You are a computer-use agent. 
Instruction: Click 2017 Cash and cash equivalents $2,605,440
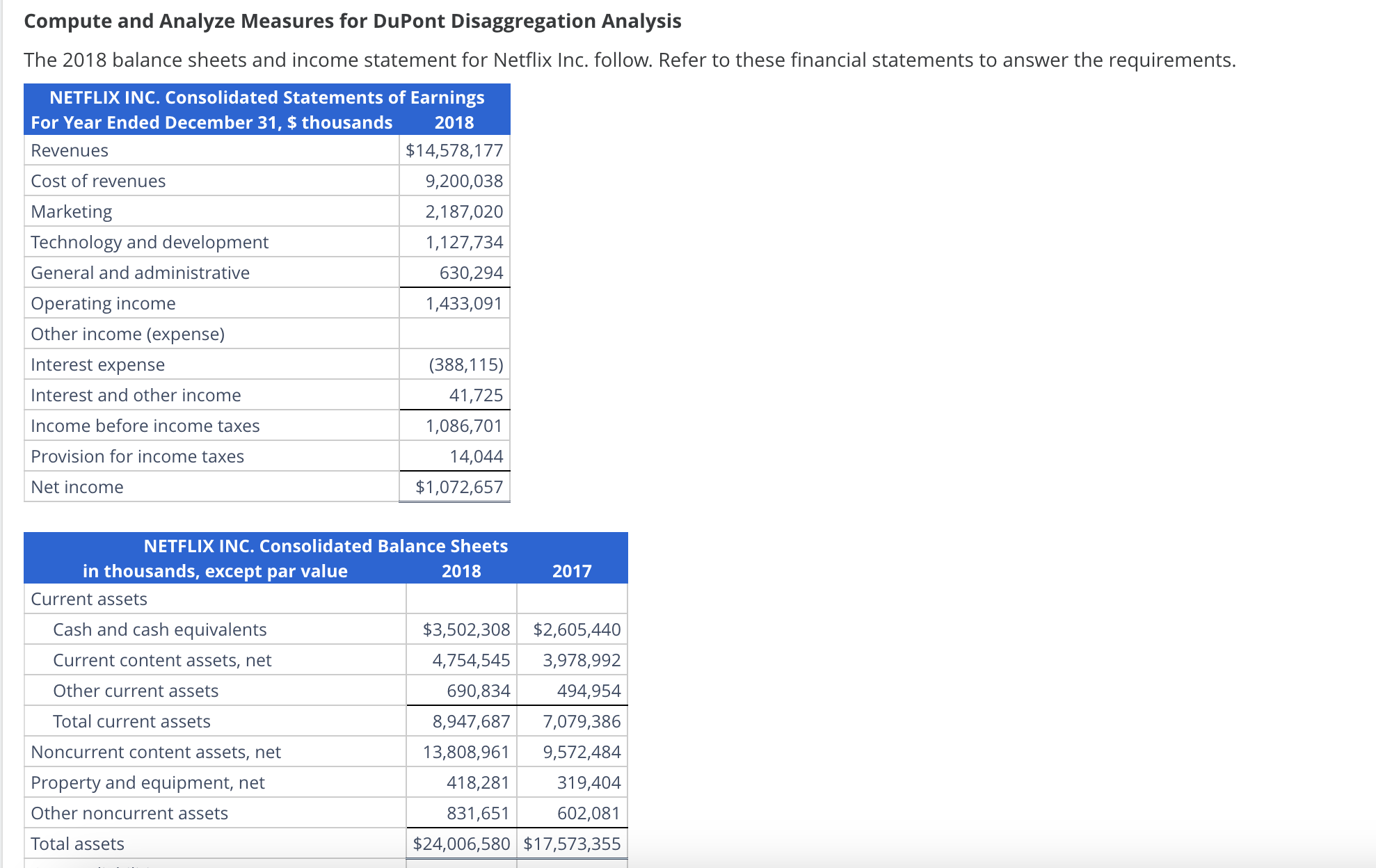tap(577, 629)
